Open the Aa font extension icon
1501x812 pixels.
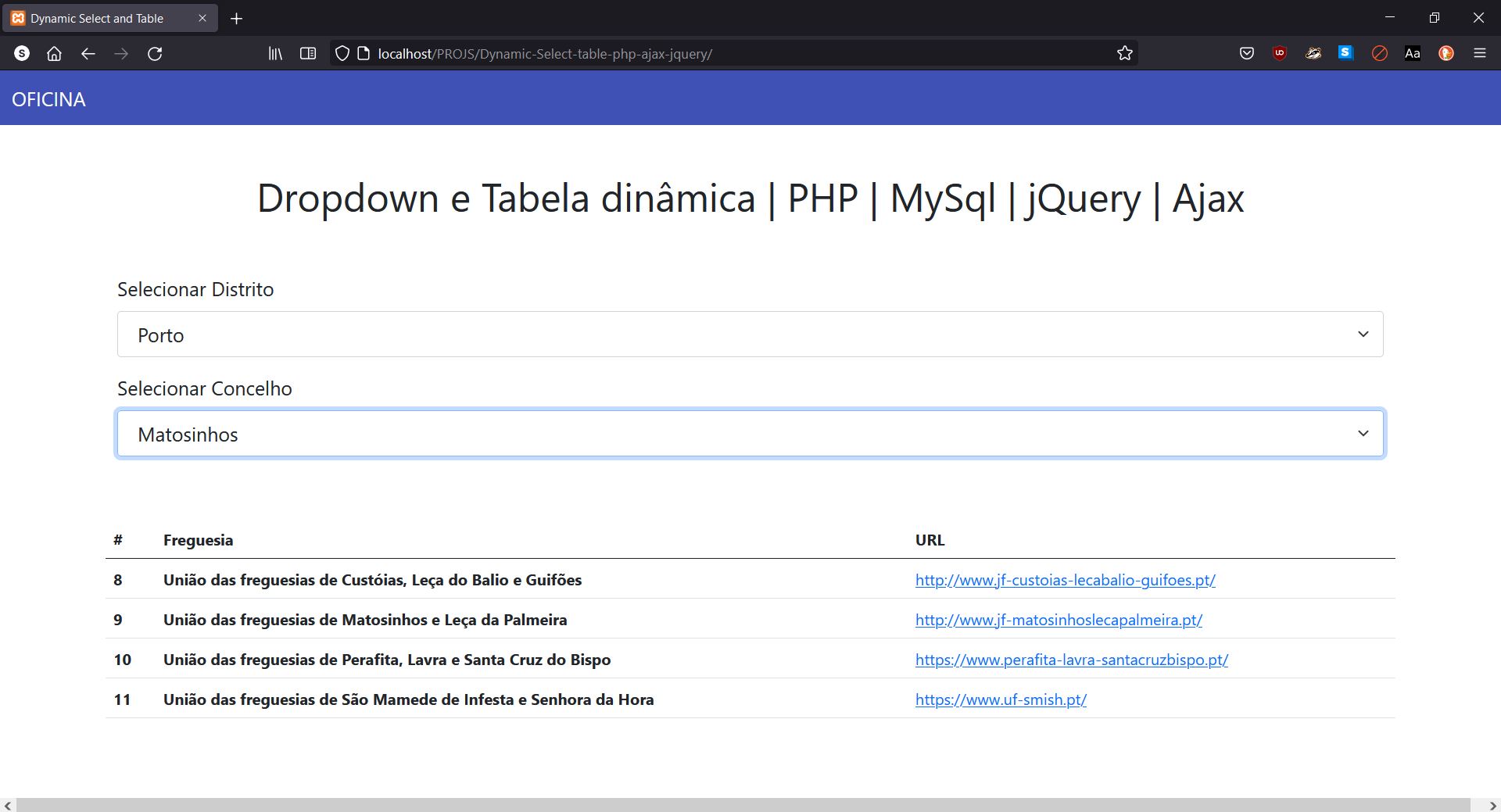(1412, 54)
